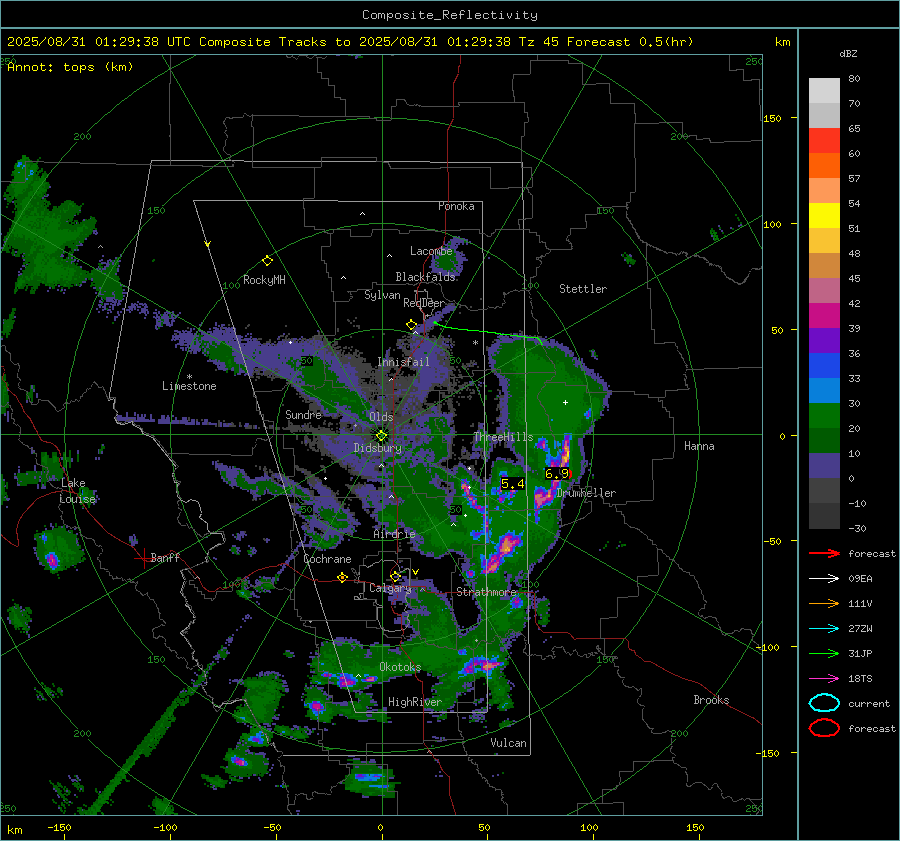Click the red forecast arrow in legend

point(824,553)
